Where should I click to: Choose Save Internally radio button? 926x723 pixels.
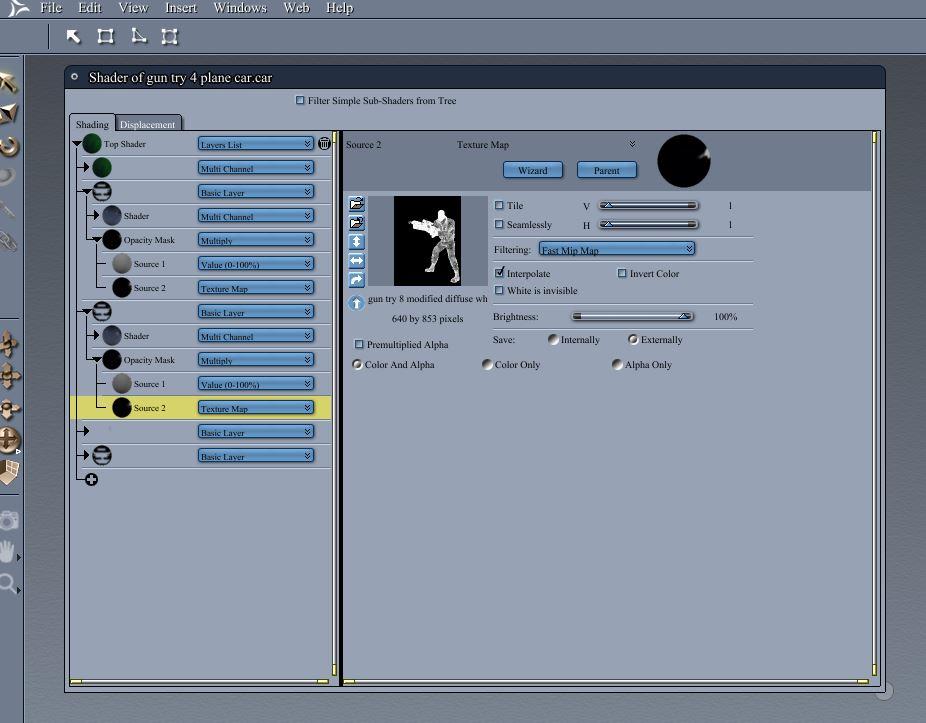click(553, 339)
